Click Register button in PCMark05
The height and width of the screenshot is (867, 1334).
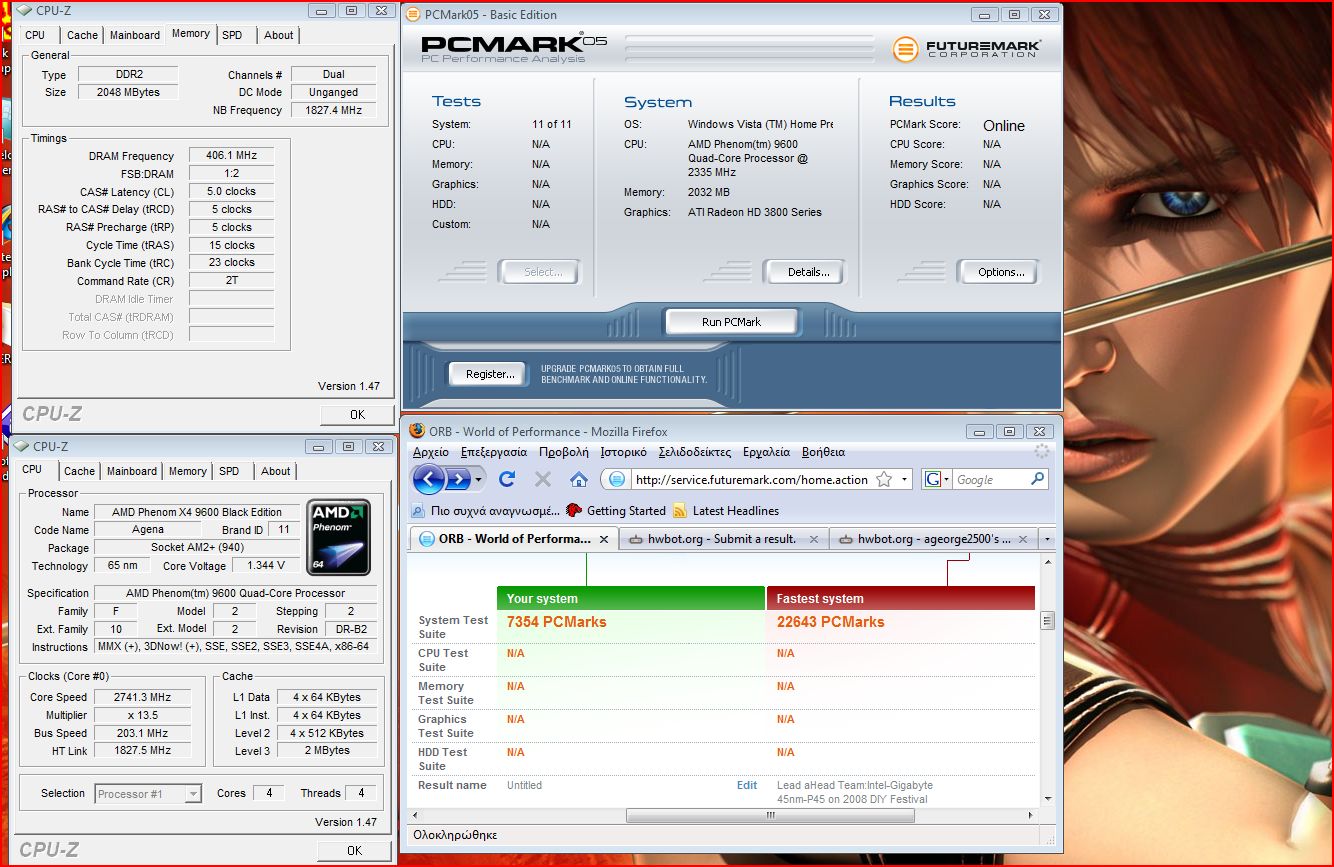(489, 374)
